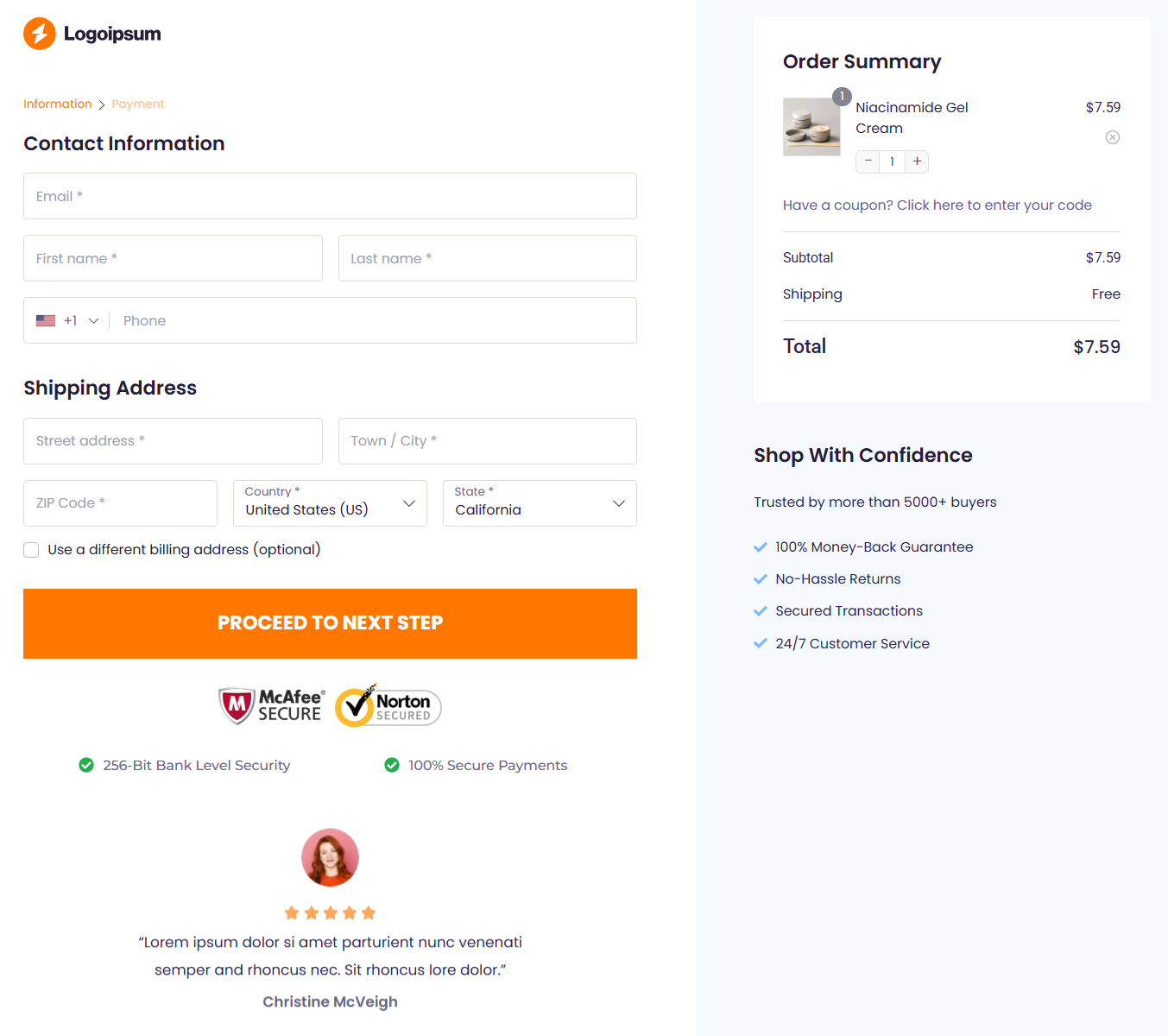Click the coupon code link

pyautogui.click(x=937, y=205)
